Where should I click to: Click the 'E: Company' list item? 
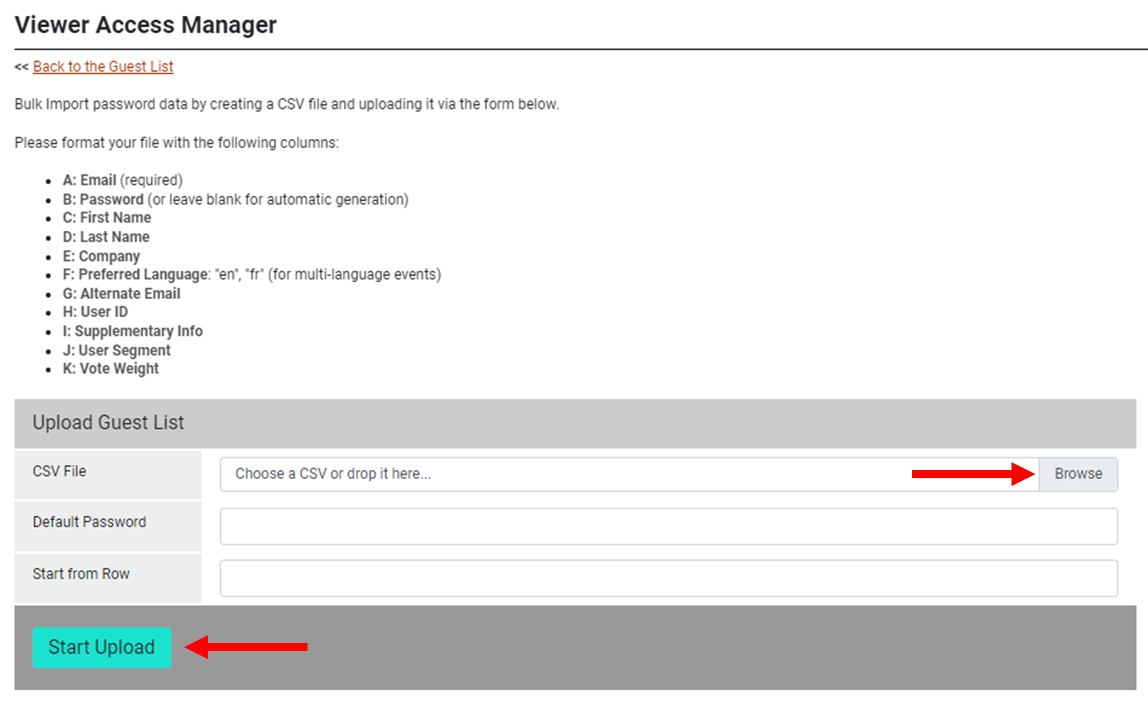[101, 256]
